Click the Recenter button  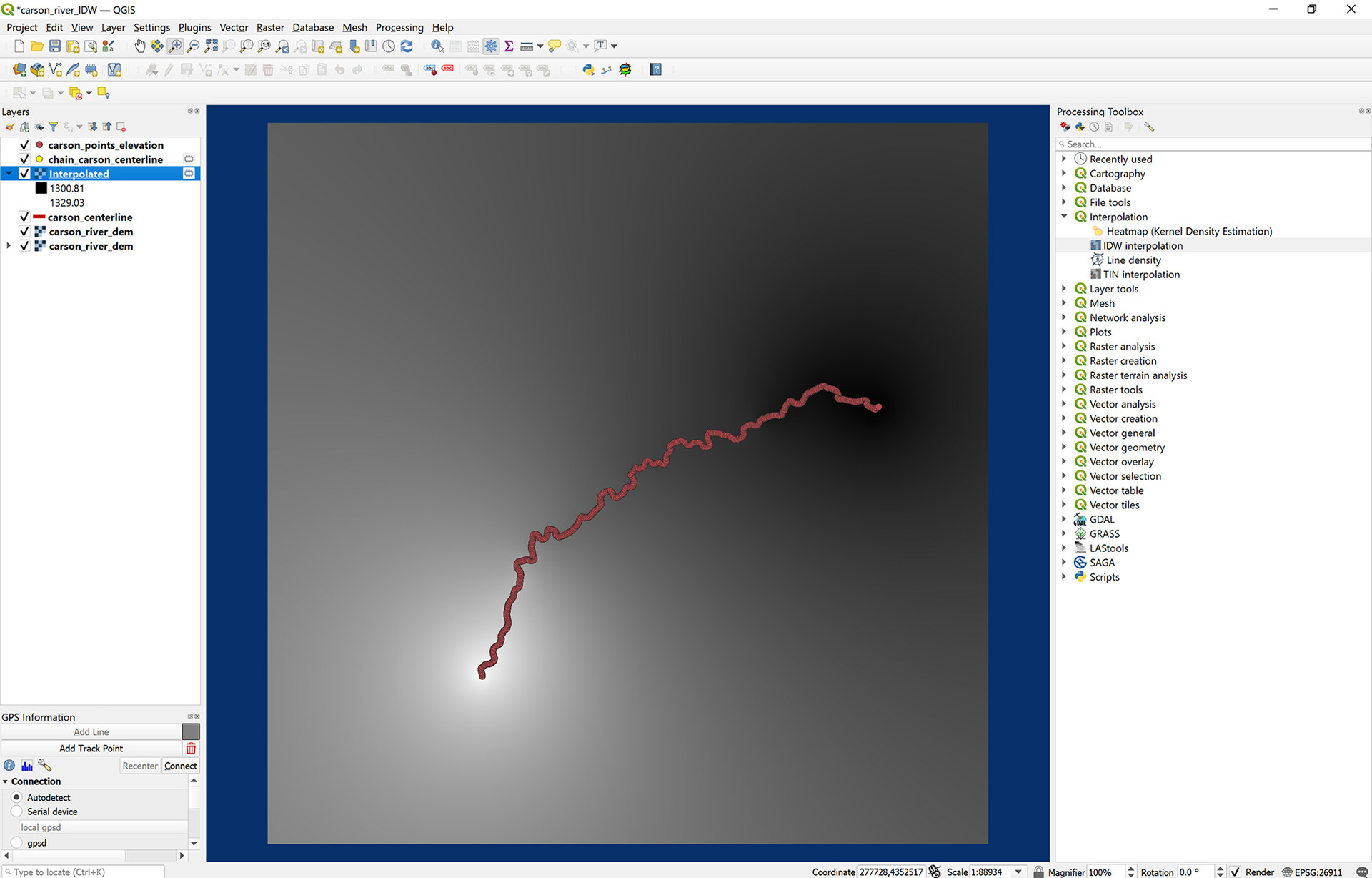coord(140,766)
